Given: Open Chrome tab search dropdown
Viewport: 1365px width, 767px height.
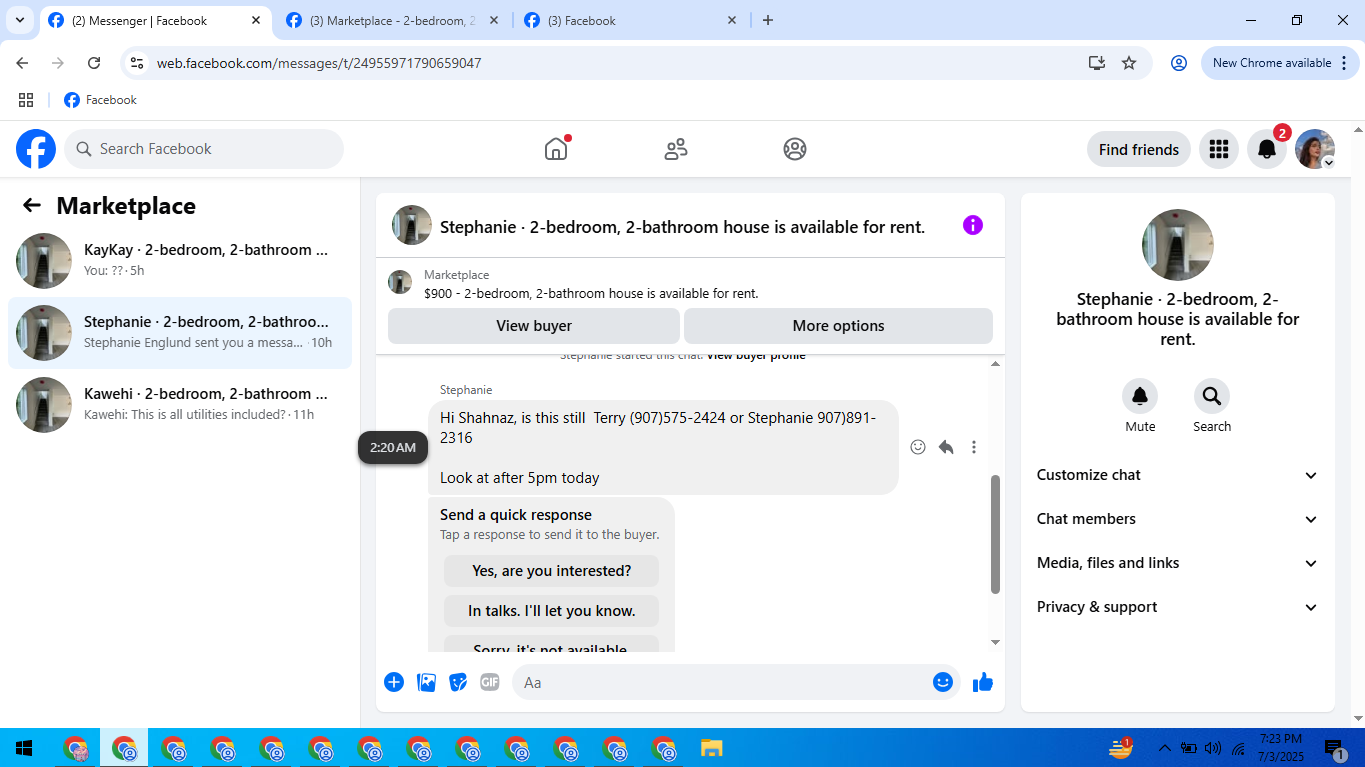Looking at the screenshot, I should pyautogui.click(x=19, y=20).
